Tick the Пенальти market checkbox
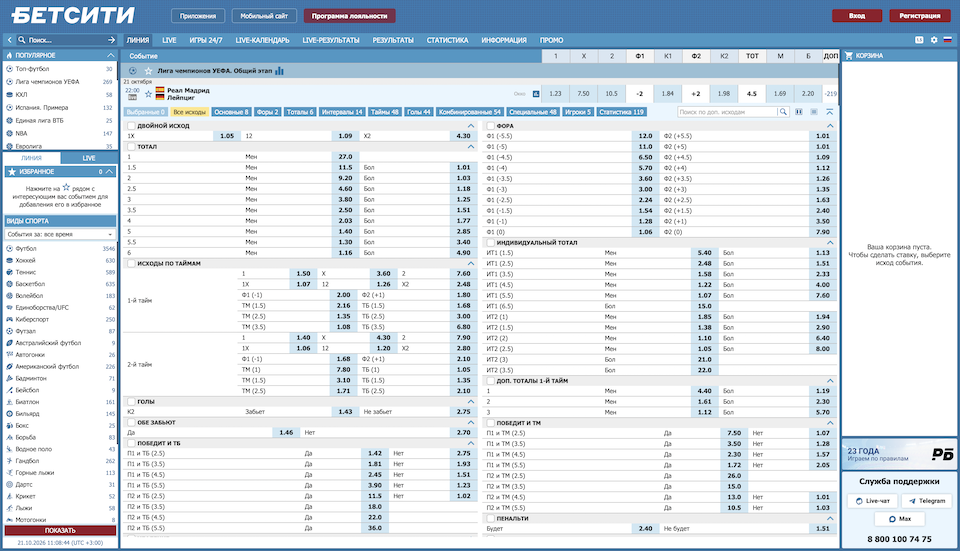Image resolution: width=960 pixels, height=551 pixels. [x=490, y=519]
